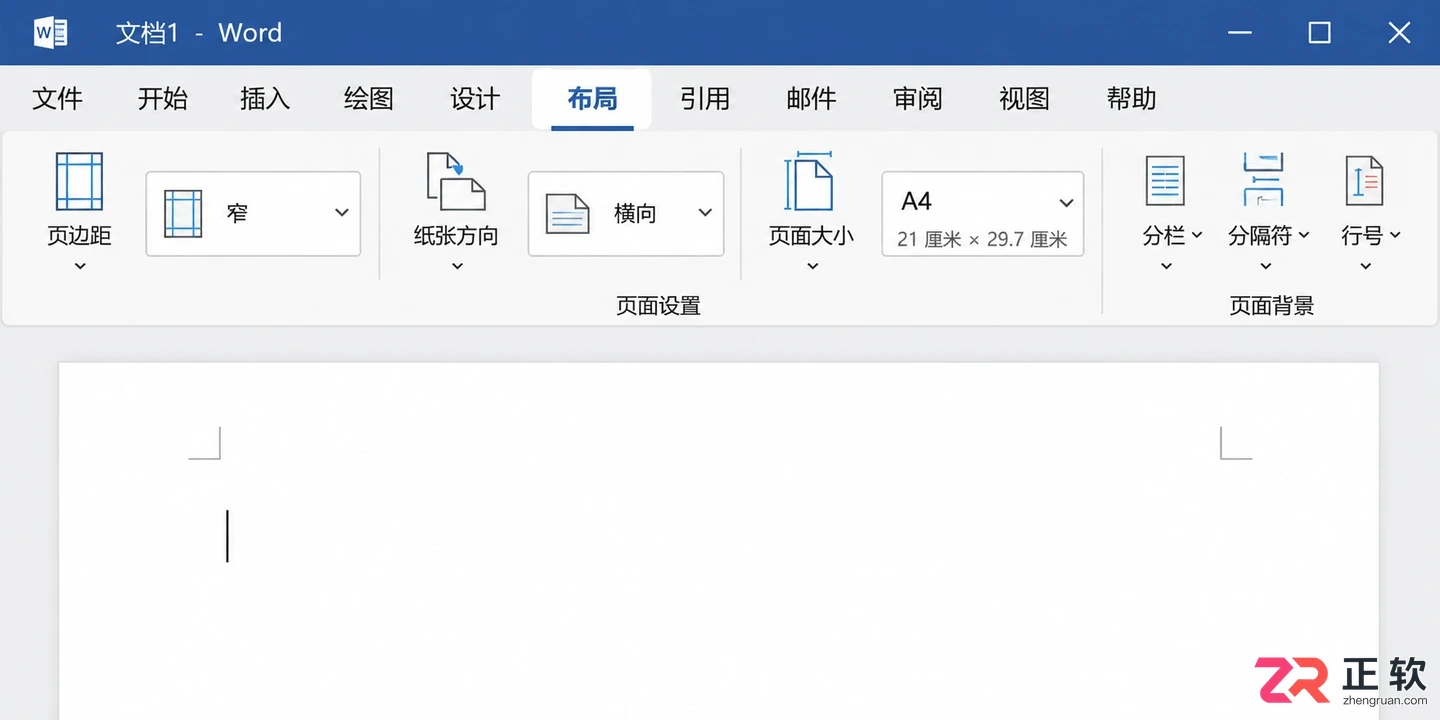The height and width of the screenshot is (720, 1440).
Task: Click the 页面大小 button label
Action: coord(811,236)
